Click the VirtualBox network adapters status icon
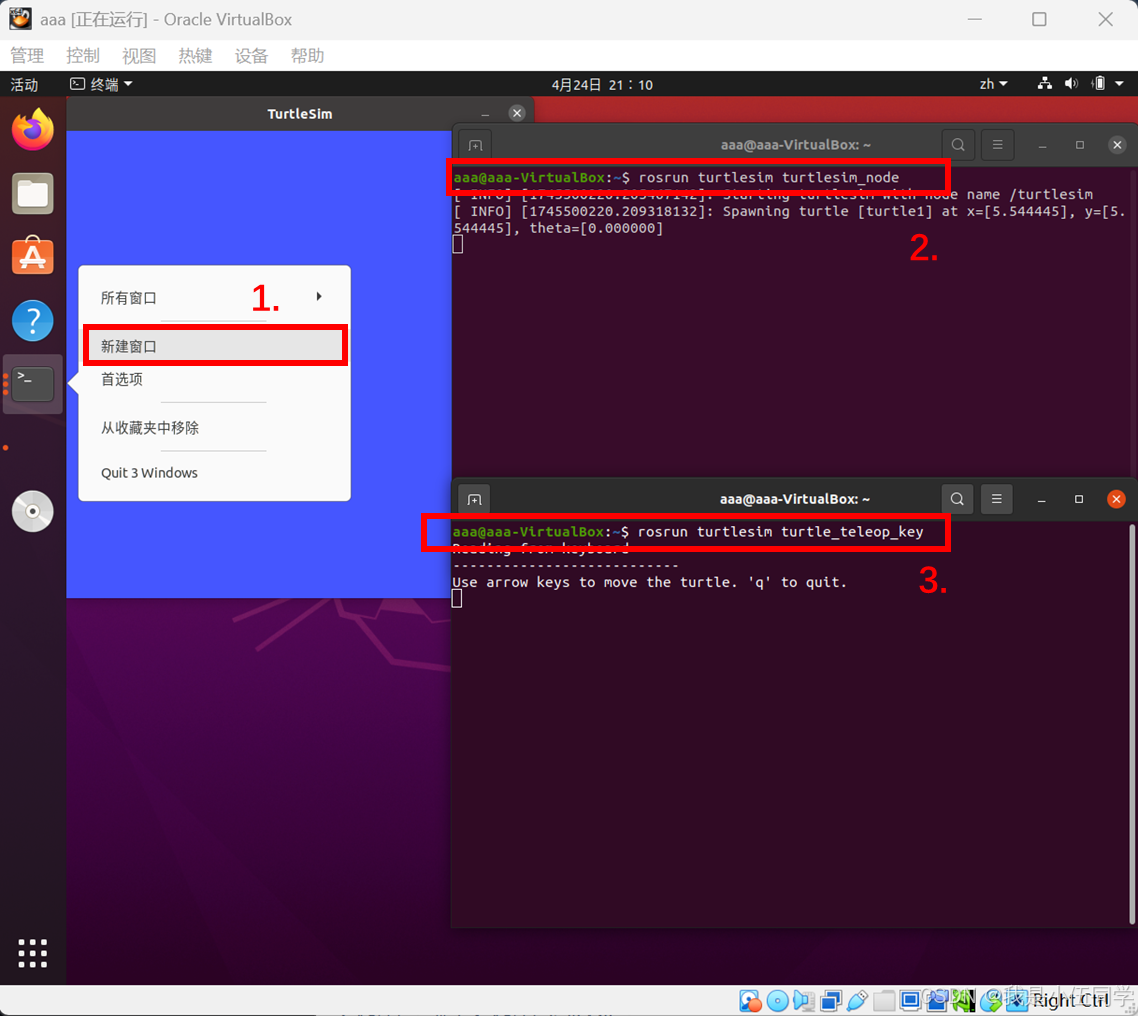The height and width of the screenshot is (1016, 1138). click(830, 1001)
